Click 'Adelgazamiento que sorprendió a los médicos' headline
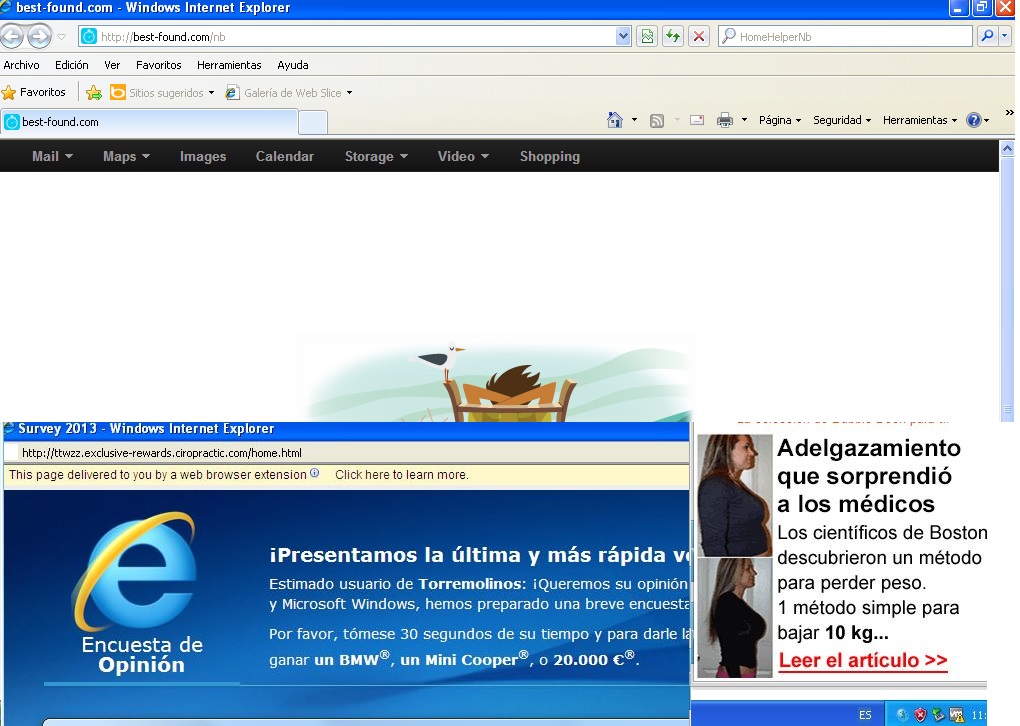Image resolution: width=1020 pixels, height=726 pixels. pos(868,476)
